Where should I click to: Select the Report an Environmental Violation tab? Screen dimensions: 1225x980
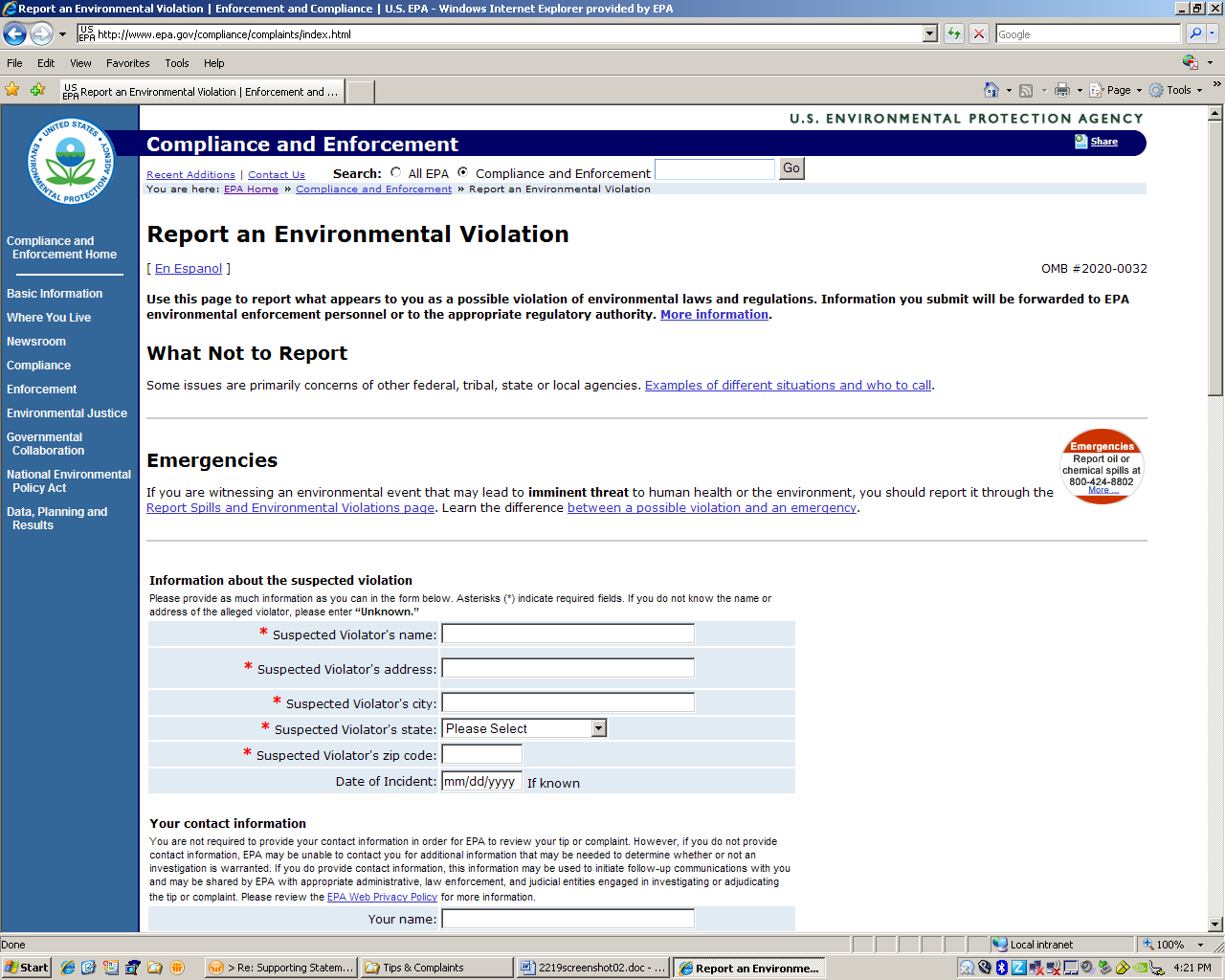pyautogui.click(x=201, y=92)
